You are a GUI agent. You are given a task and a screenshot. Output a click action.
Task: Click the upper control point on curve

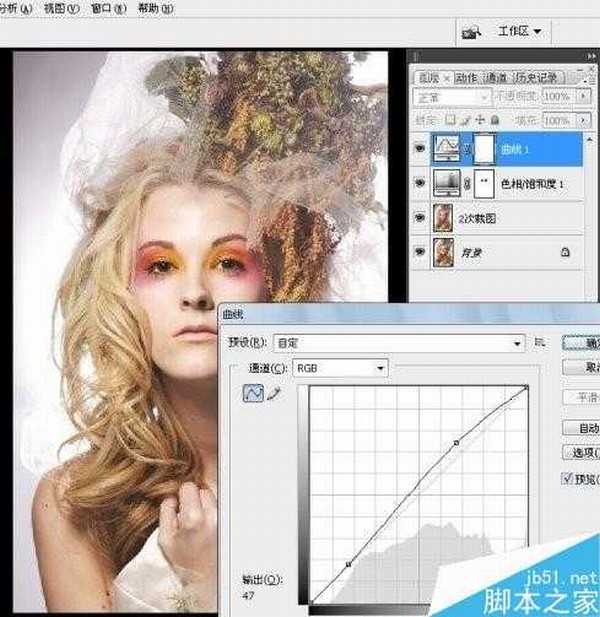pyautogui.click(x=457, y=441)
